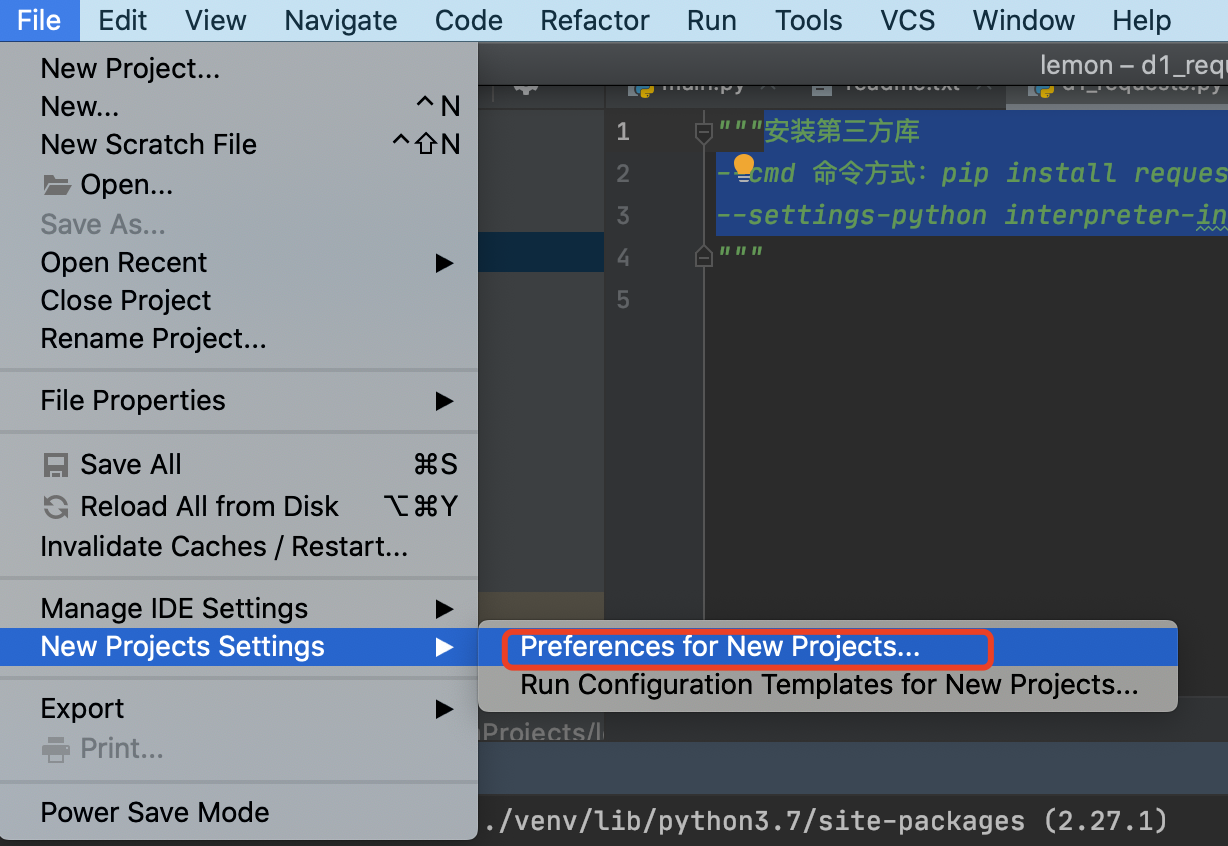Click the folder icon beside Open...
This screenshot has height=846, width=1228.
(x=56, y=185)
